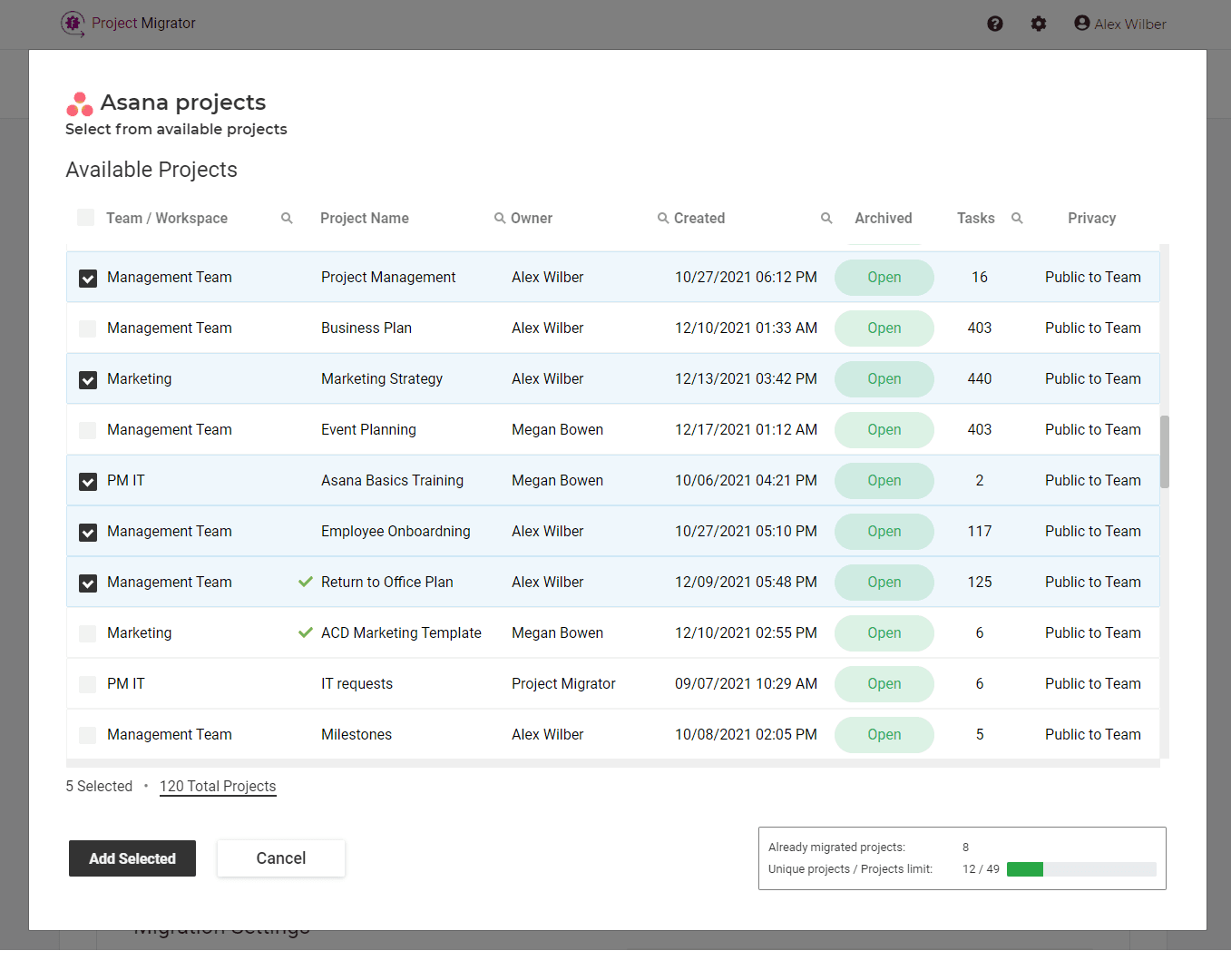This screenshot has width=1231, height=980.
Task: Click the search icon beside Created column
Action: tap(826, 218)
